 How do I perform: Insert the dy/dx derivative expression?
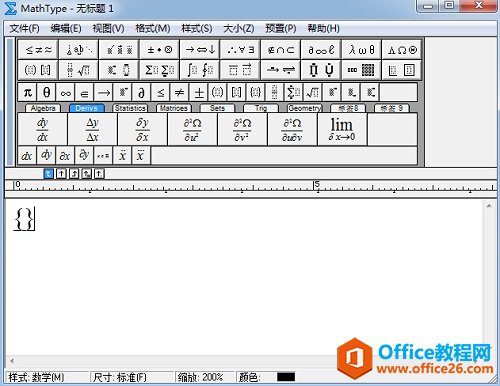[42, 129]
